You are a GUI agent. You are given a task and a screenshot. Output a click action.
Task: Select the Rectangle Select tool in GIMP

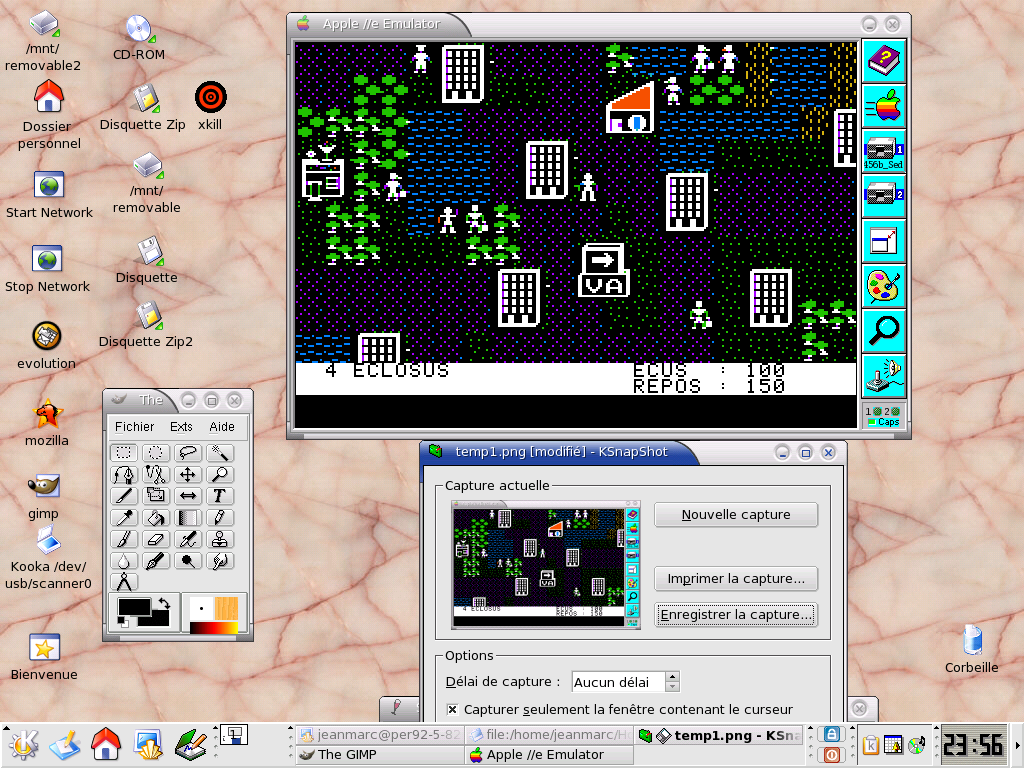coord(123,453)
